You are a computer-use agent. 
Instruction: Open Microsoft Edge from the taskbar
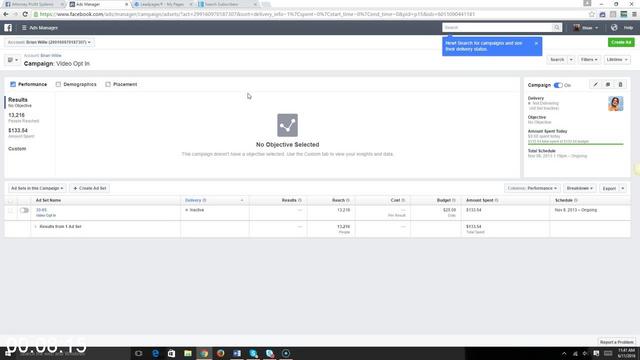coord(155,353)
